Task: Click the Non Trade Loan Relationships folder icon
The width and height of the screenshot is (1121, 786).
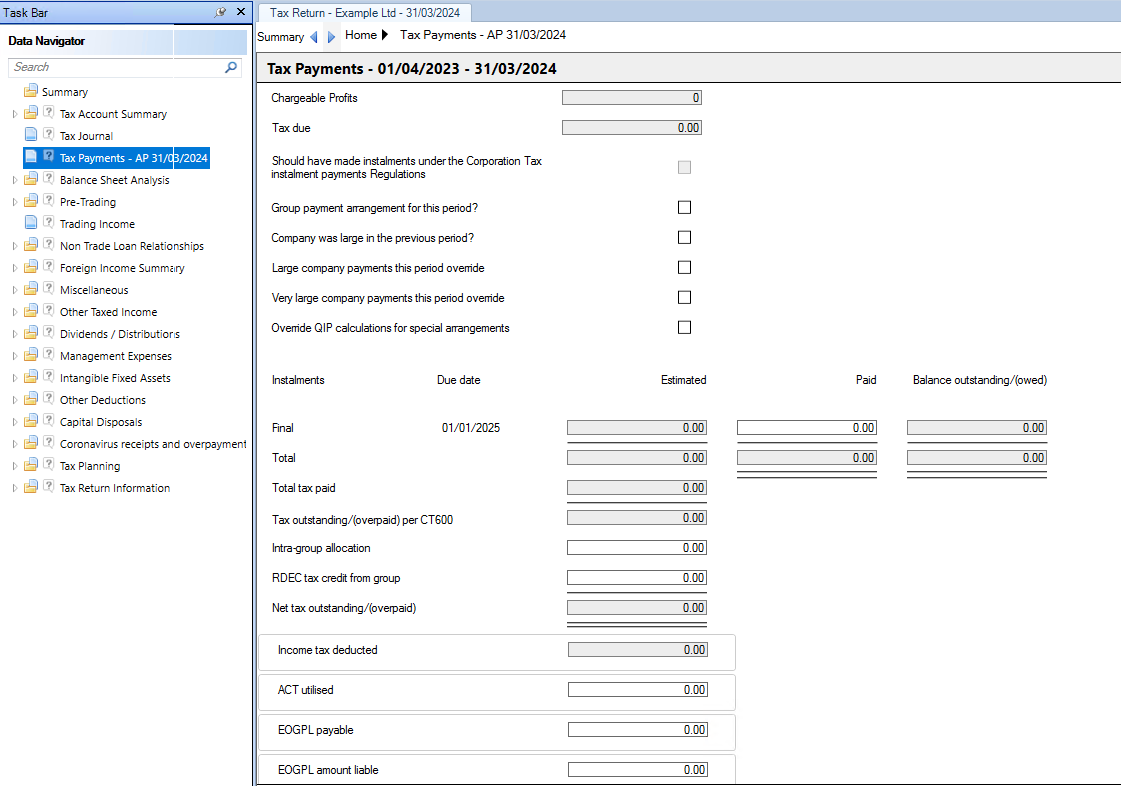Action: pyautogui.click(x=31, y=245)
